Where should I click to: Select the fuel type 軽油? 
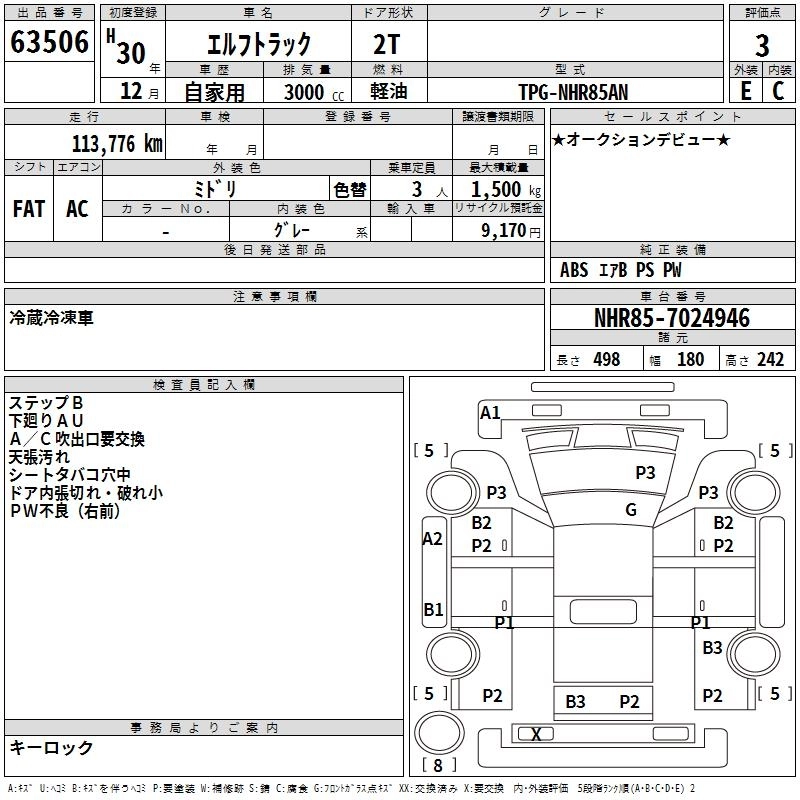[389, 91]
